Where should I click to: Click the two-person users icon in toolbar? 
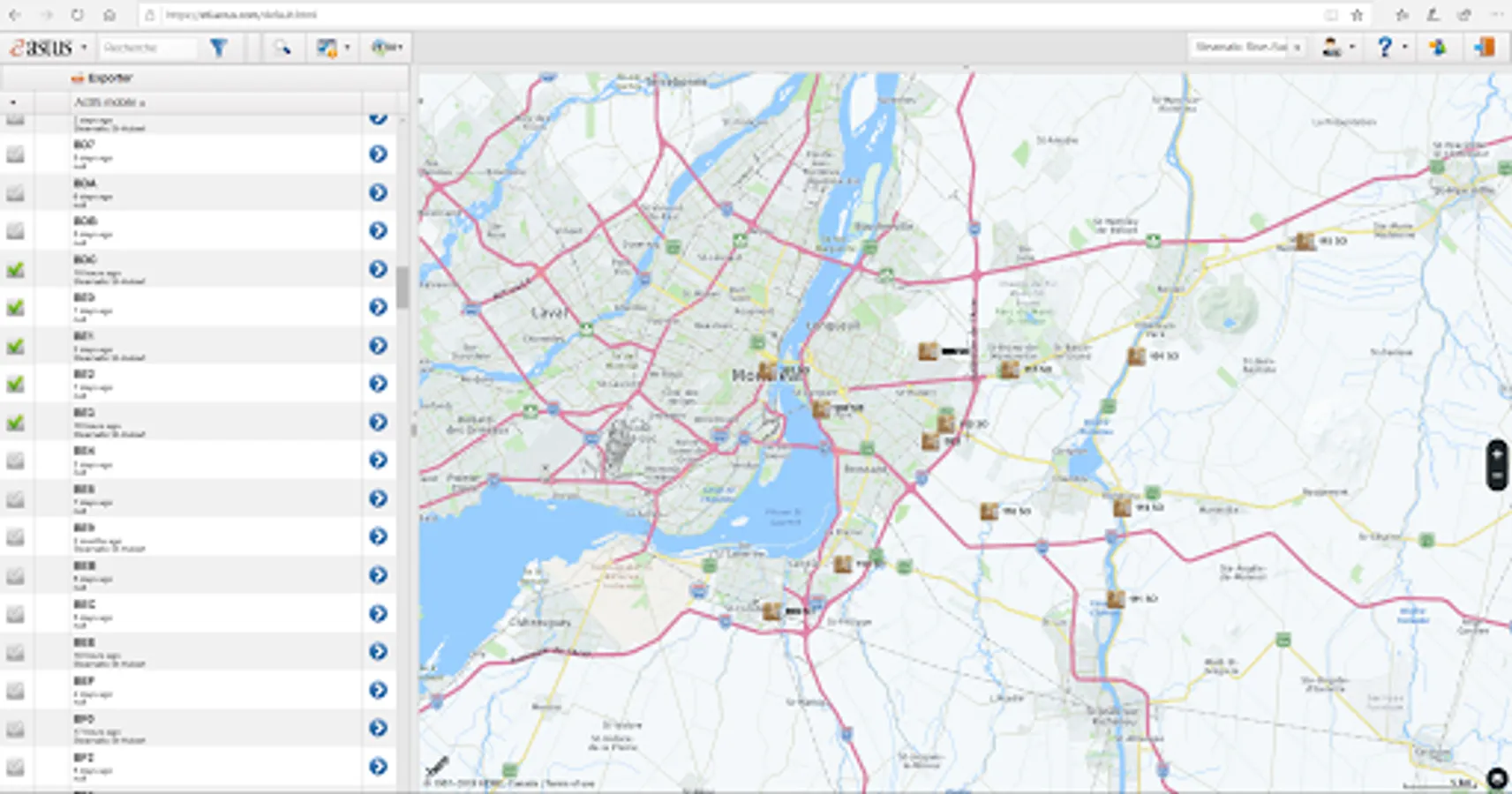1438,48
